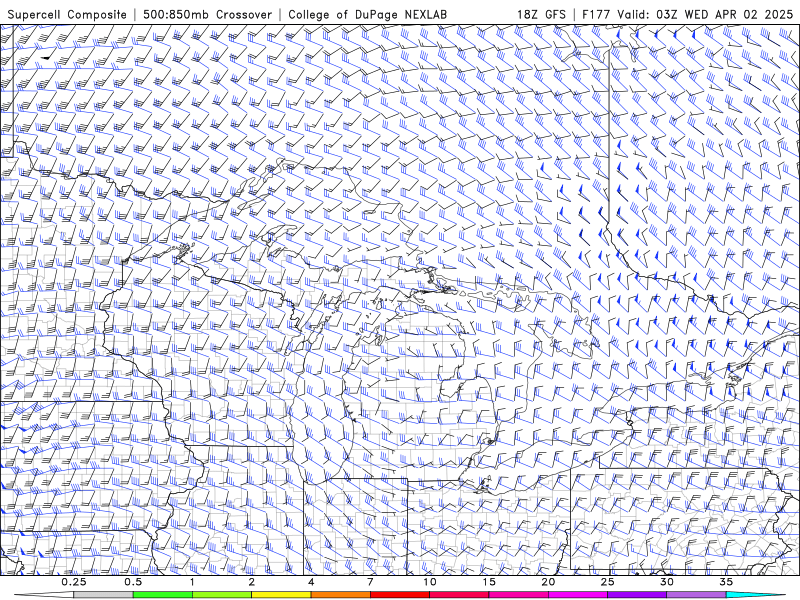
Task: Click the legend value 10
Action: pyautogui.click(x=430, y=582)
